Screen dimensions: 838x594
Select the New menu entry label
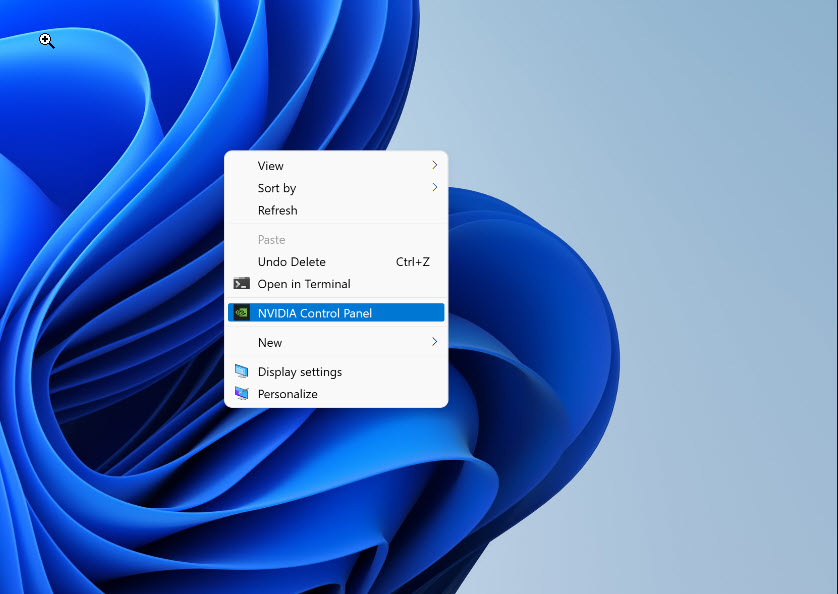click(270, 342)
